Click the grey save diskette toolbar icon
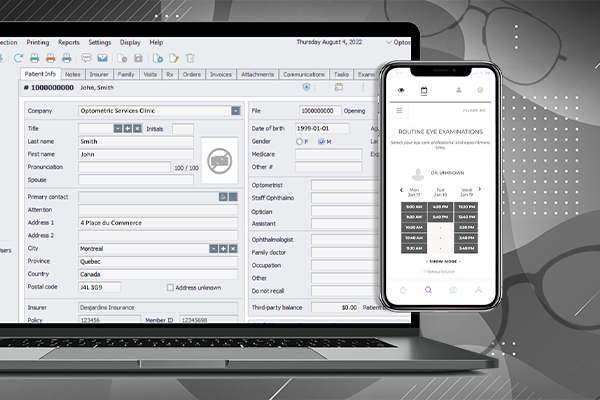Viewport: 600px width, 400px height. [138, 58]
